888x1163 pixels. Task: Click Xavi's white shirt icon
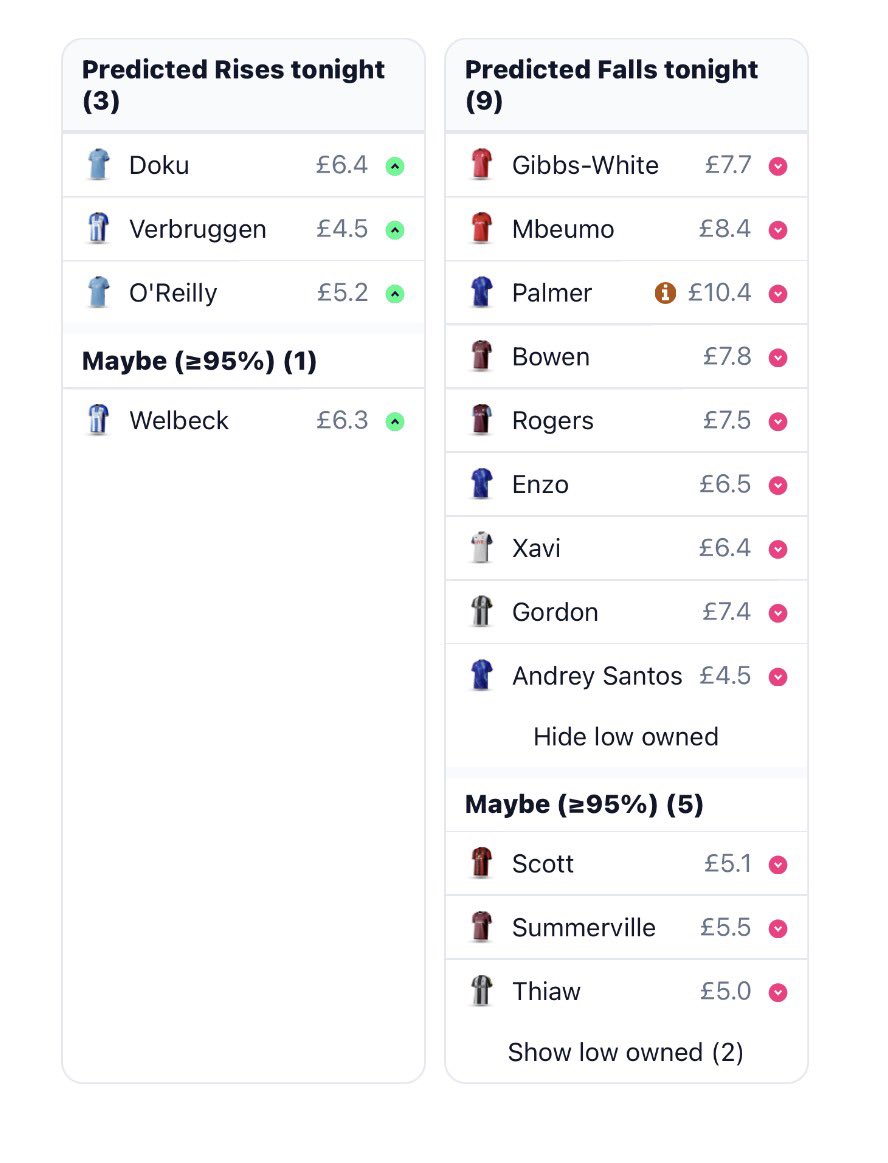tap(481, 547)
